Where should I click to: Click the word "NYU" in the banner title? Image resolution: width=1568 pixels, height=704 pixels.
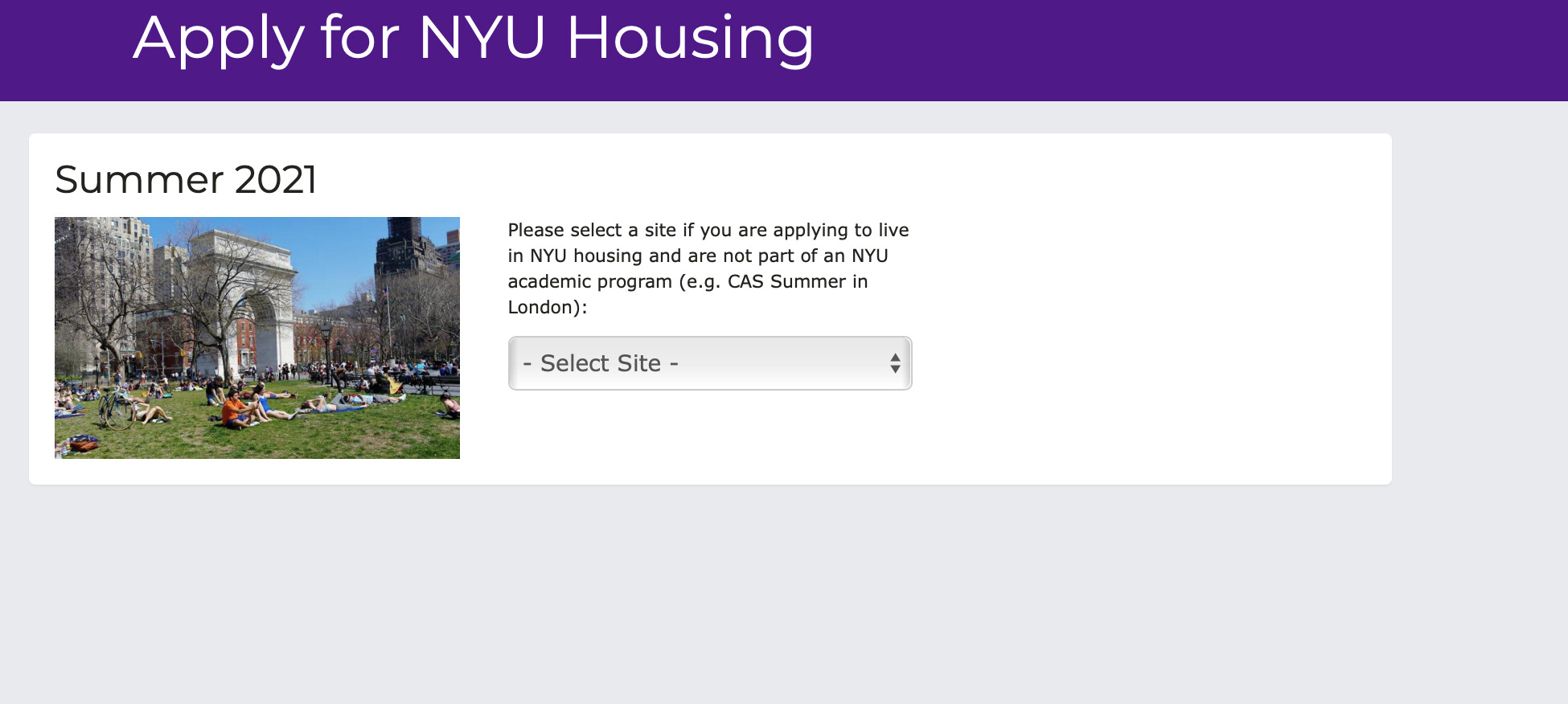[x=482, y=38]
